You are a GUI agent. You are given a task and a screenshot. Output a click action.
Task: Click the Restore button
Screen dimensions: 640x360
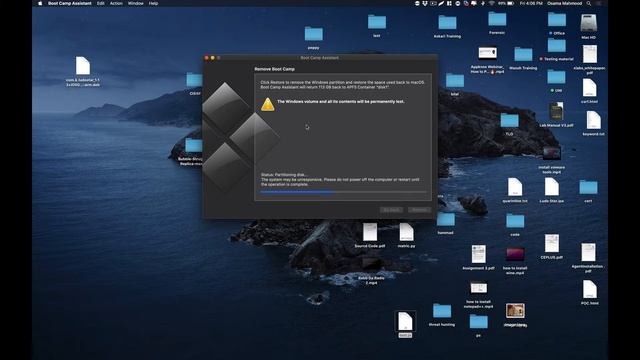(419, 210)
